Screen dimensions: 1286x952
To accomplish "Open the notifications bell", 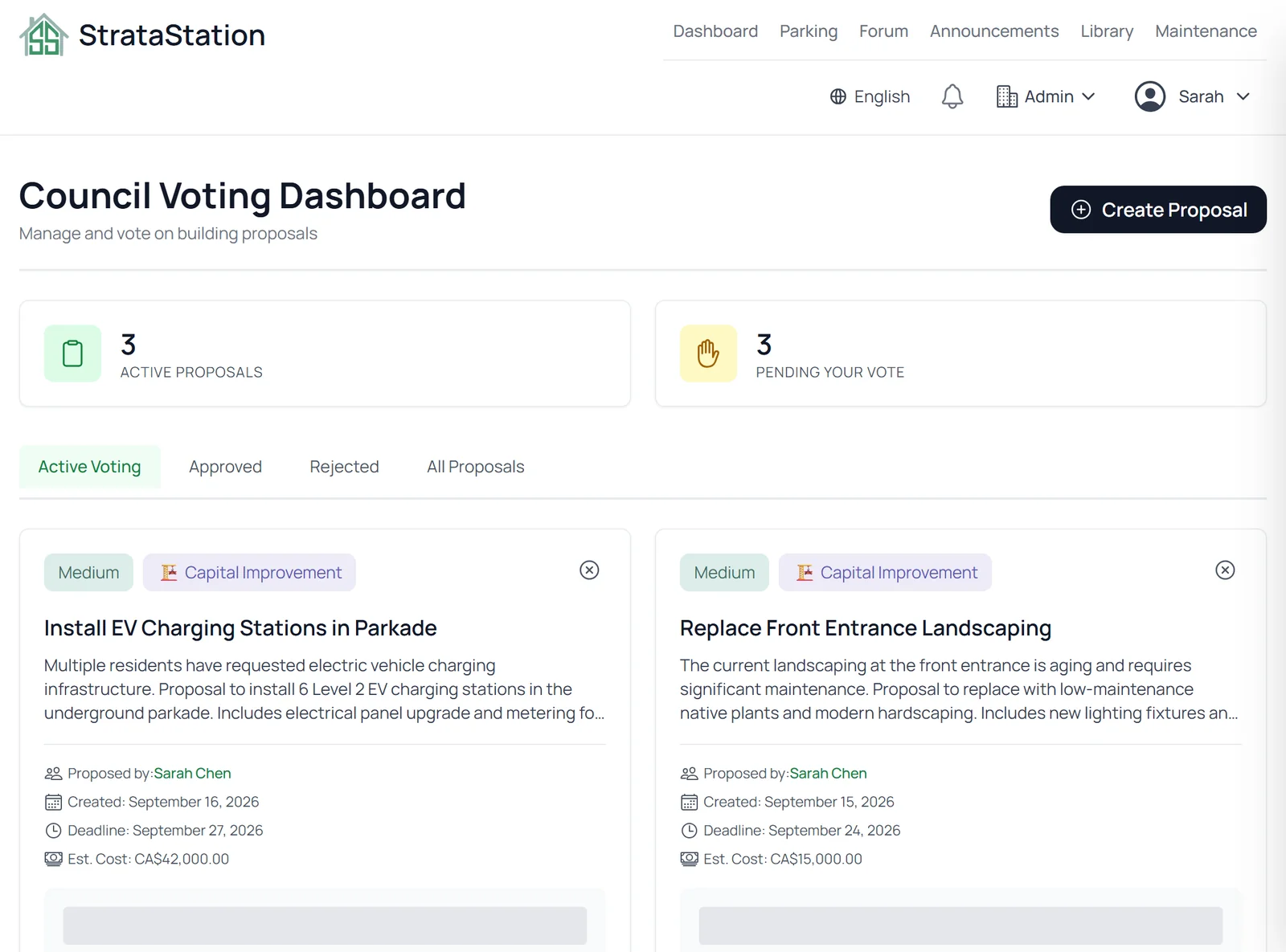I will click(x=952, y=96).
